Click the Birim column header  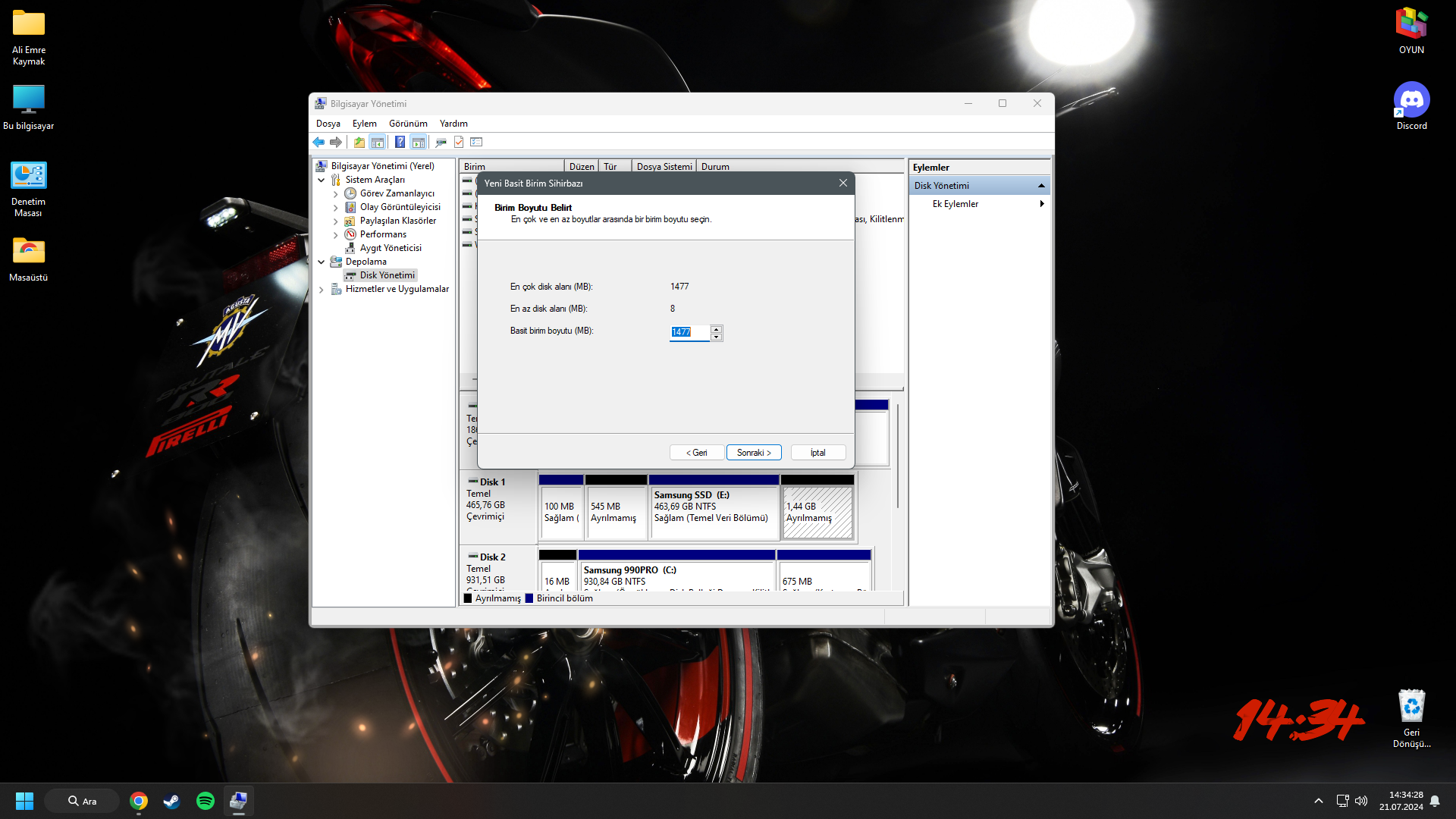513,167
